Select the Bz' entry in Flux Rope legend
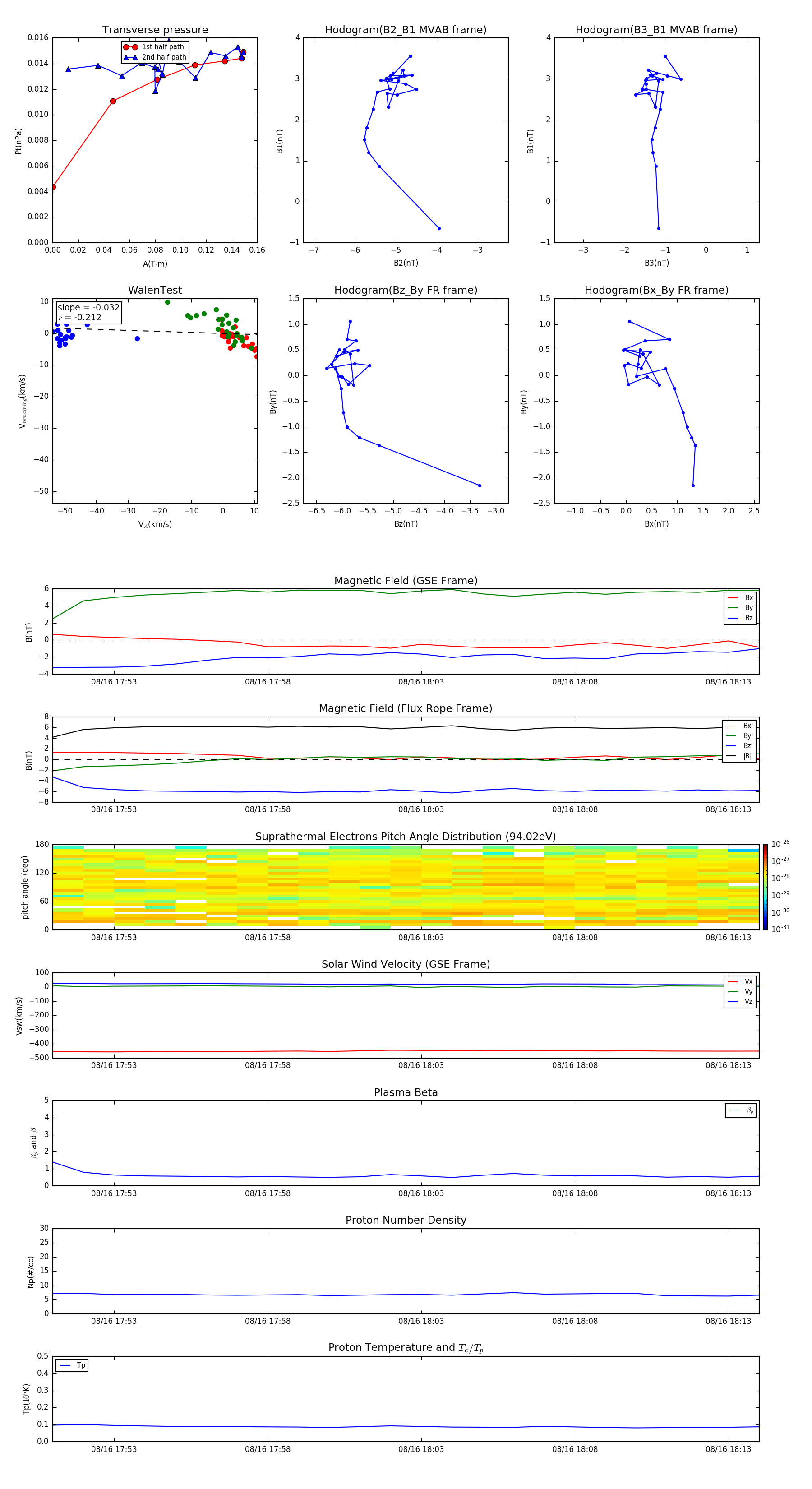 pos(740,746)
